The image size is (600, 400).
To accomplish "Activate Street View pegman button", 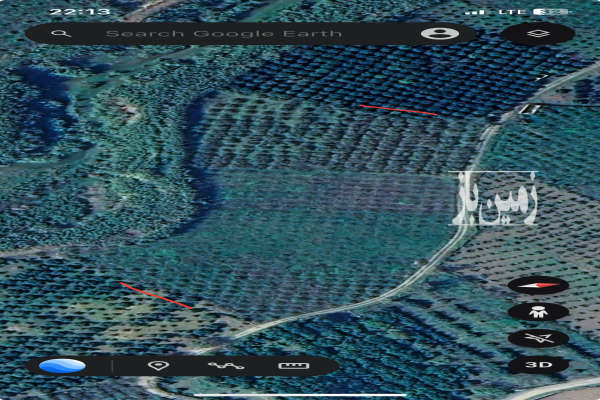I will [538, 312].
